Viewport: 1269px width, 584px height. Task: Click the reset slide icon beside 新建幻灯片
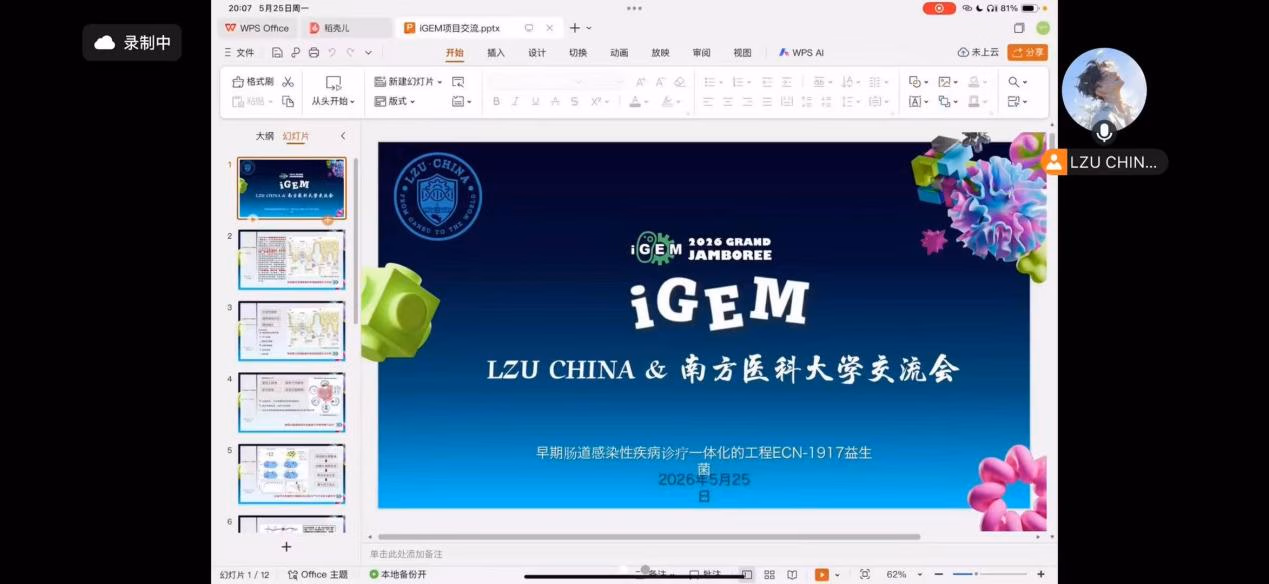click(458, 82)
